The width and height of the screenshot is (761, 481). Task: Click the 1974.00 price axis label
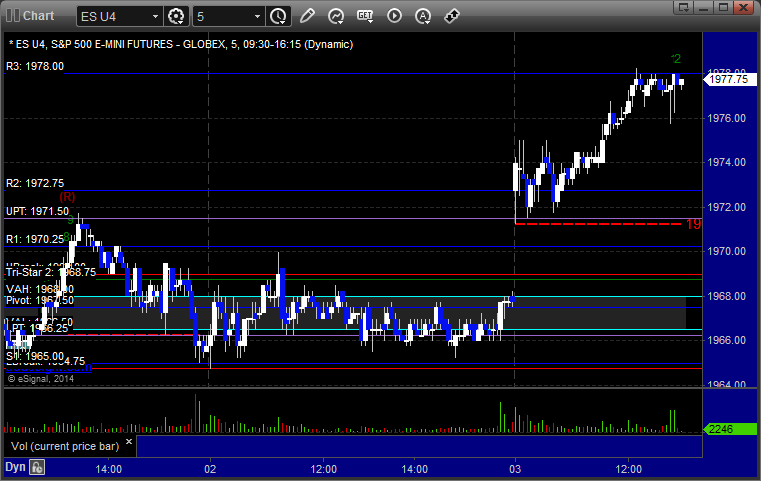coord(727,163)
